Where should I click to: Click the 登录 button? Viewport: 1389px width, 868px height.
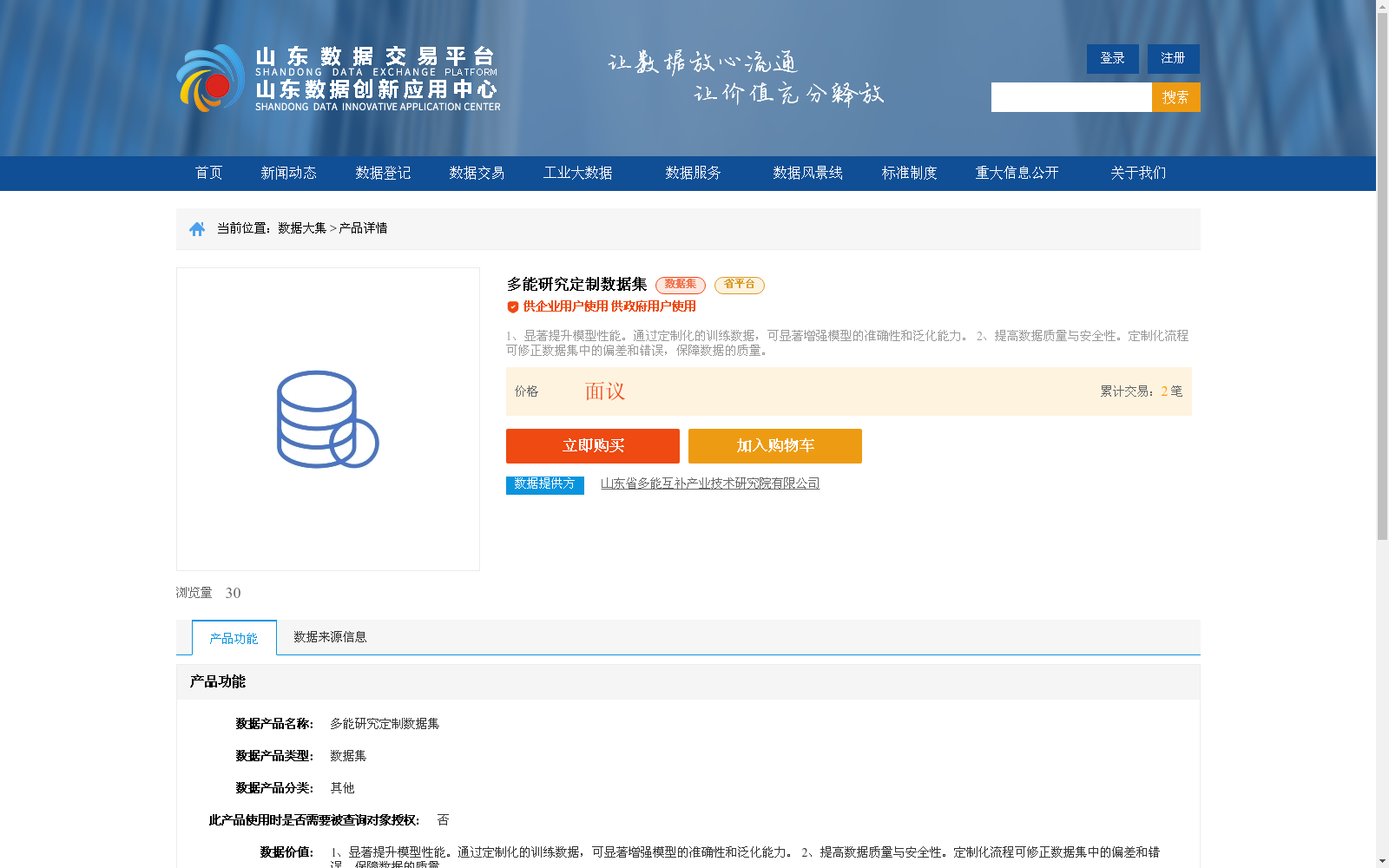coord(1113,59)
